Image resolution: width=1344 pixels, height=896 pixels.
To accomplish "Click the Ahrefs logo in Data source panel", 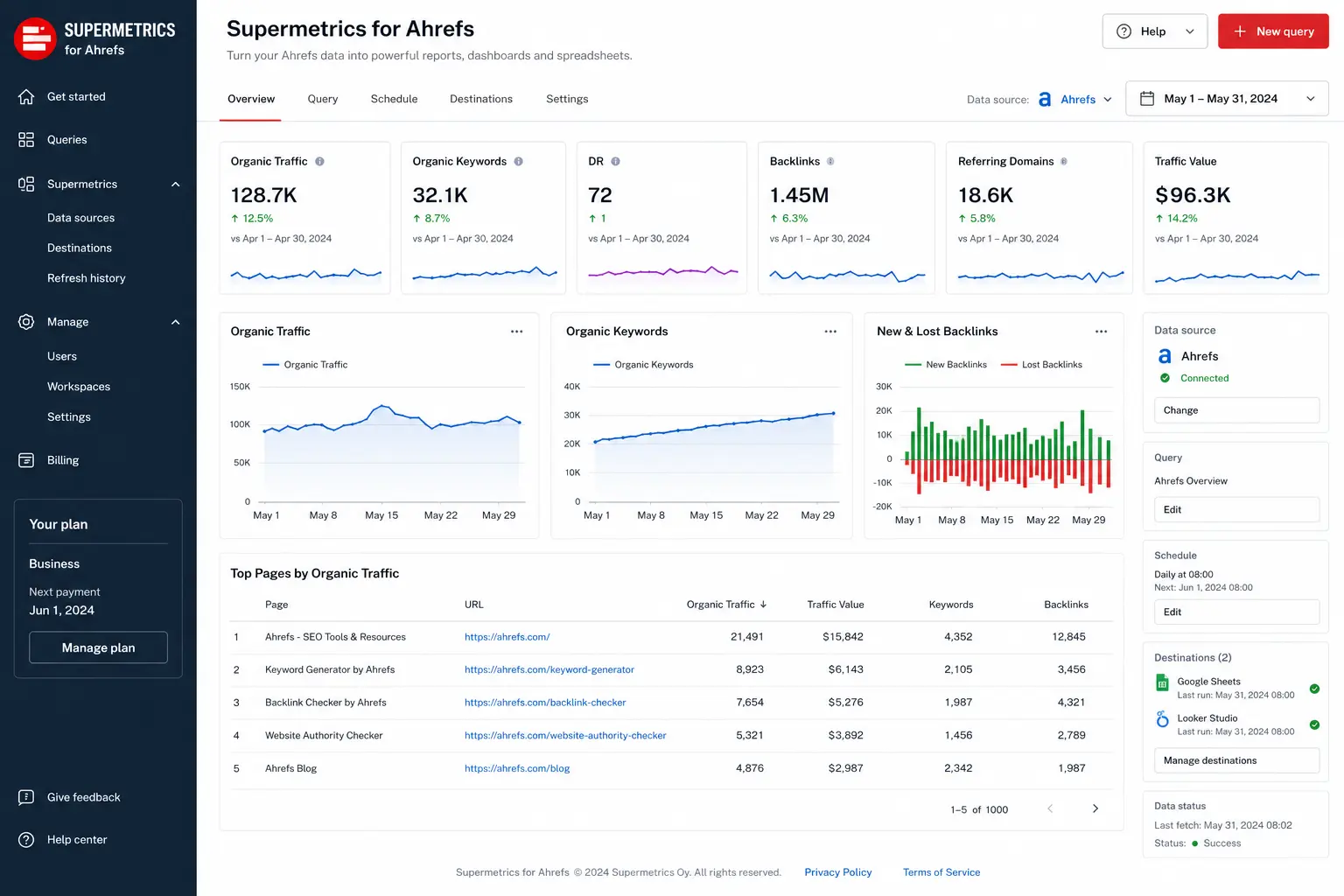I will [1165, 356].
